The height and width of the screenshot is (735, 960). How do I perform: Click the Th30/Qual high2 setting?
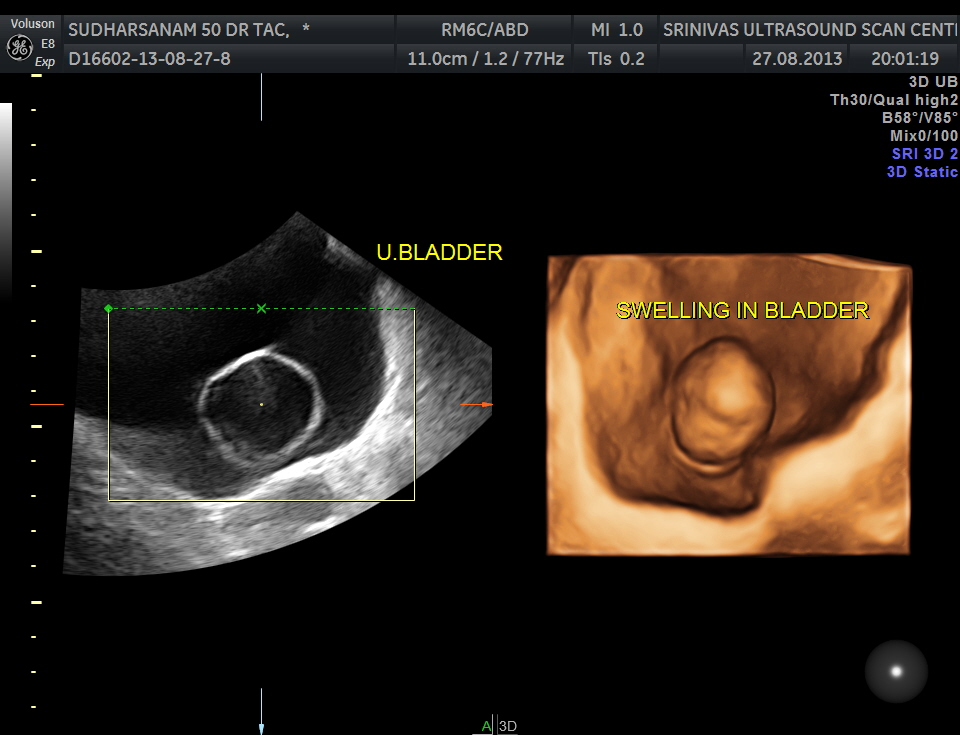click(893, 99)
